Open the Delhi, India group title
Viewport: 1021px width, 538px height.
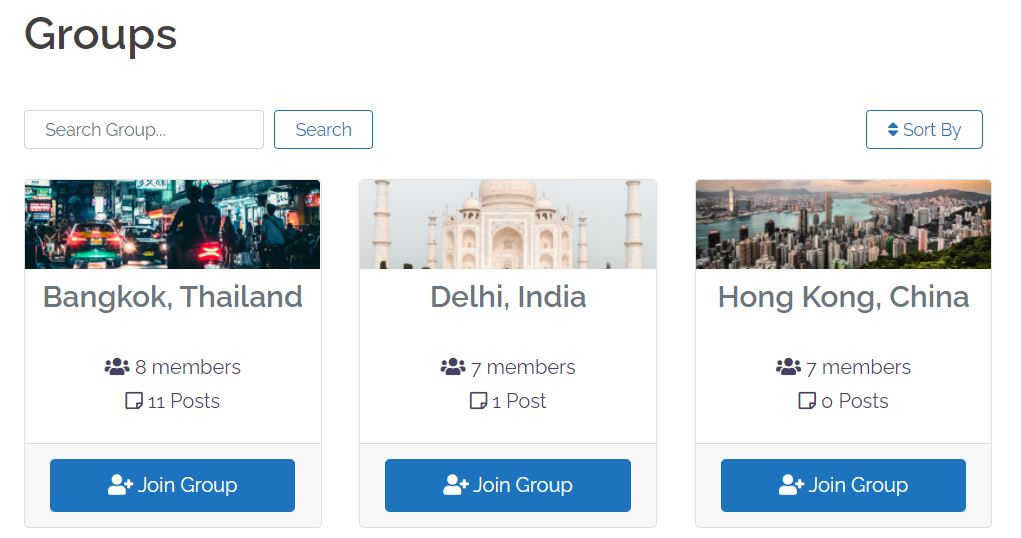(x=508, y=297)
